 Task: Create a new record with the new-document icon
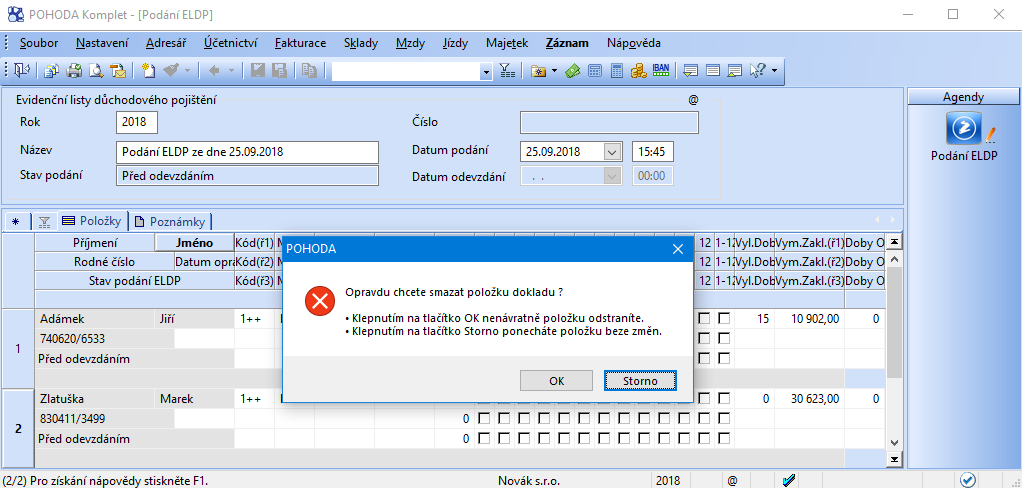(149, 70)
